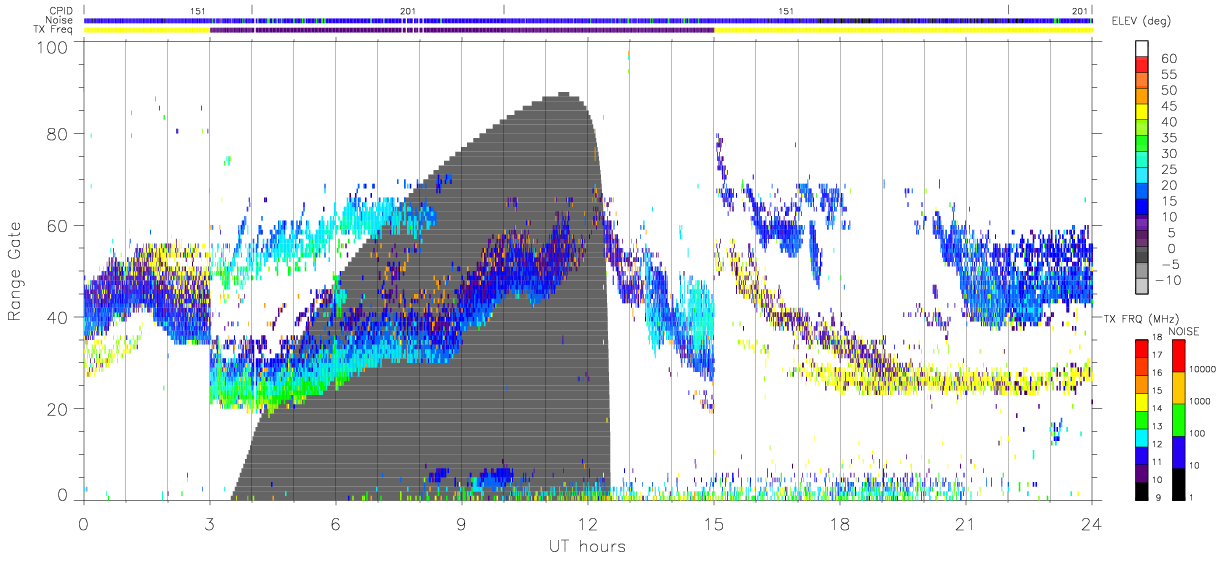Click the 100 tick on Range Gate axis
This screenshot has height=567, width=1228.
[x=50, y=47]
